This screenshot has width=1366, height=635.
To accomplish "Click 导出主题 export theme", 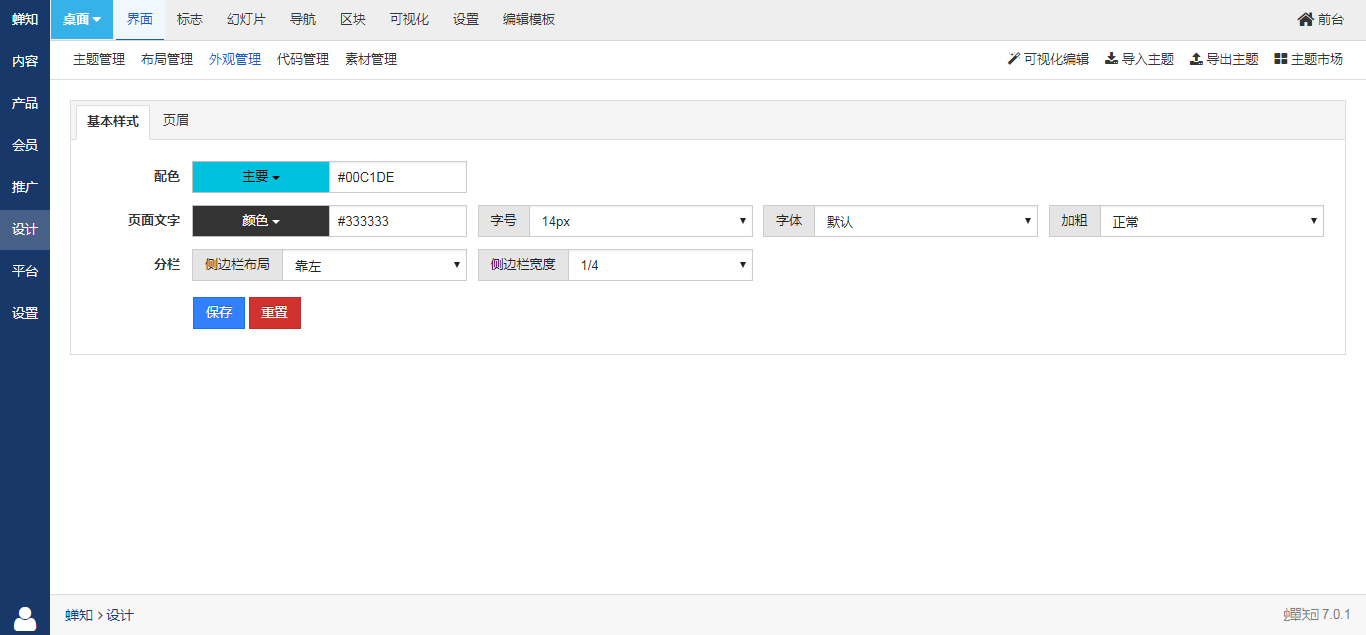I will click(x=1224, y=59).
